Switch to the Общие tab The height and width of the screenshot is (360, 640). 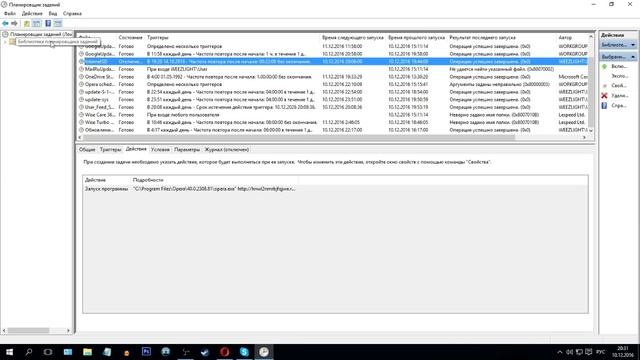pos(87,149)
